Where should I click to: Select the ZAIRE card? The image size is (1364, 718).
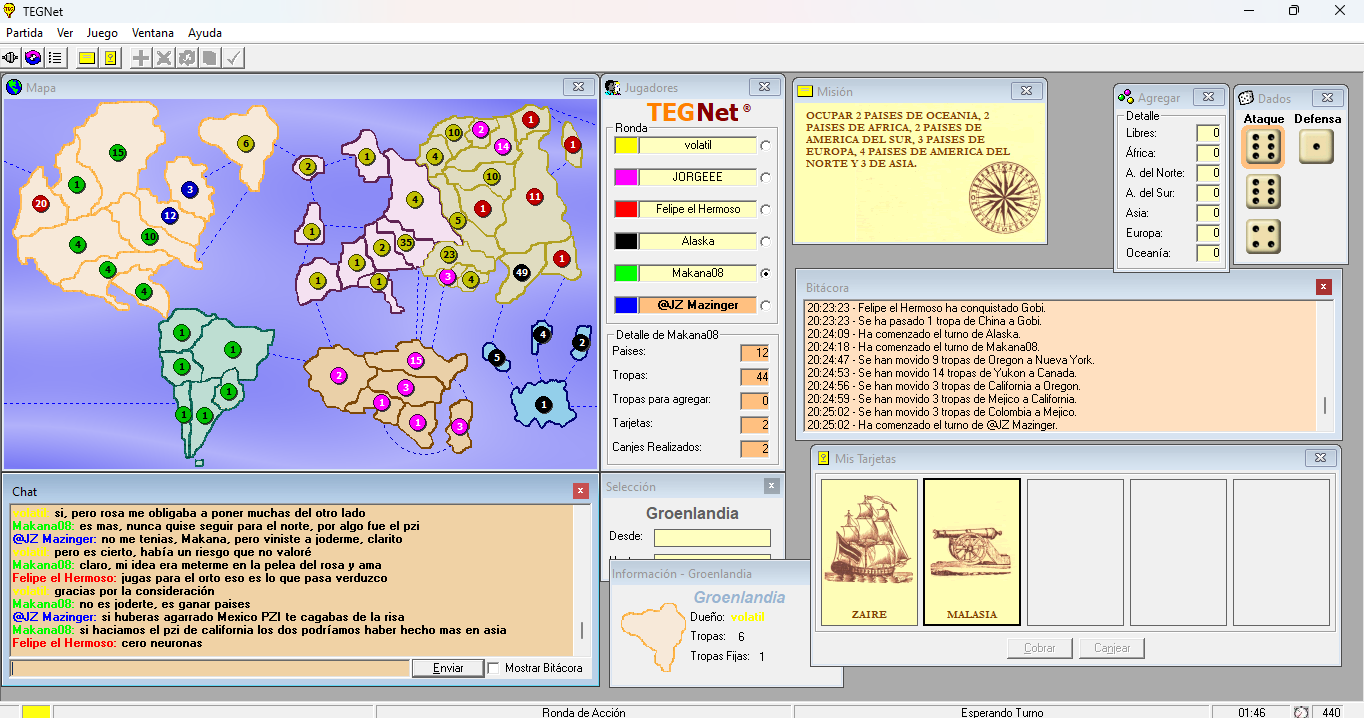tap(869, 552)
